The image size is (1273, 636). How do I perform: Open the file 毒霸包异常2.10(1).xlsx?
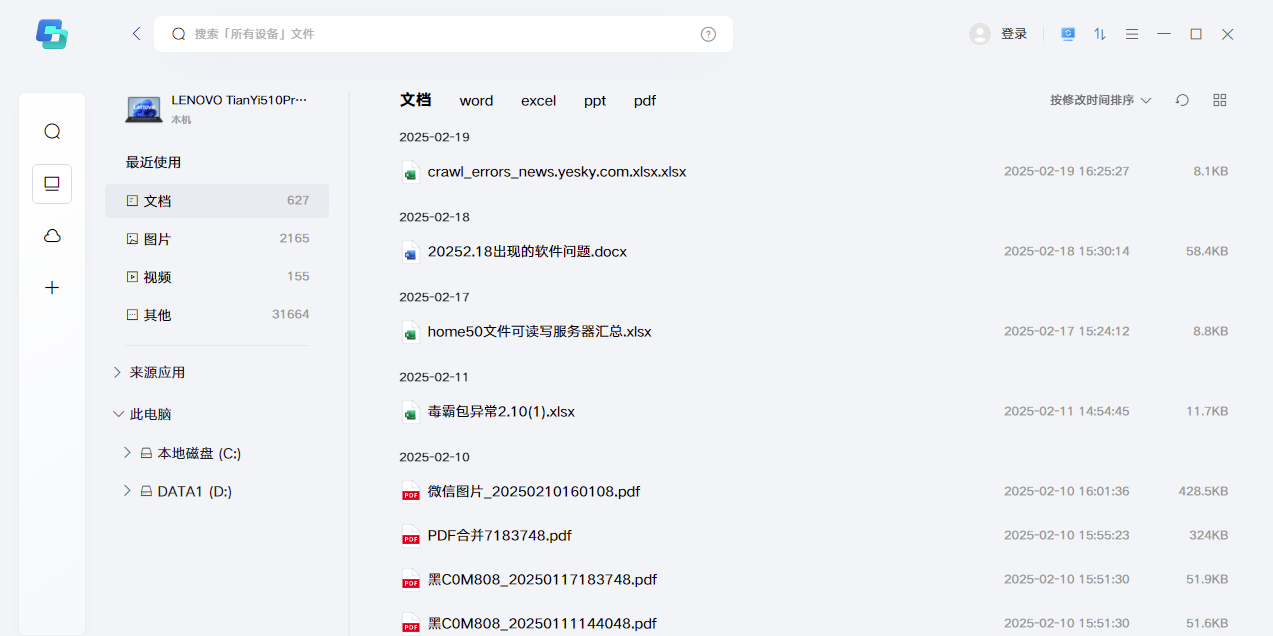[x=500, y=411]
